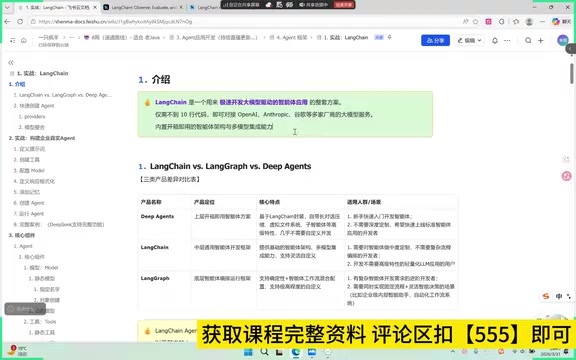The image size is (576, 360).
Task: Open the Copilot chat icon
Action: [x=556, y=22]
